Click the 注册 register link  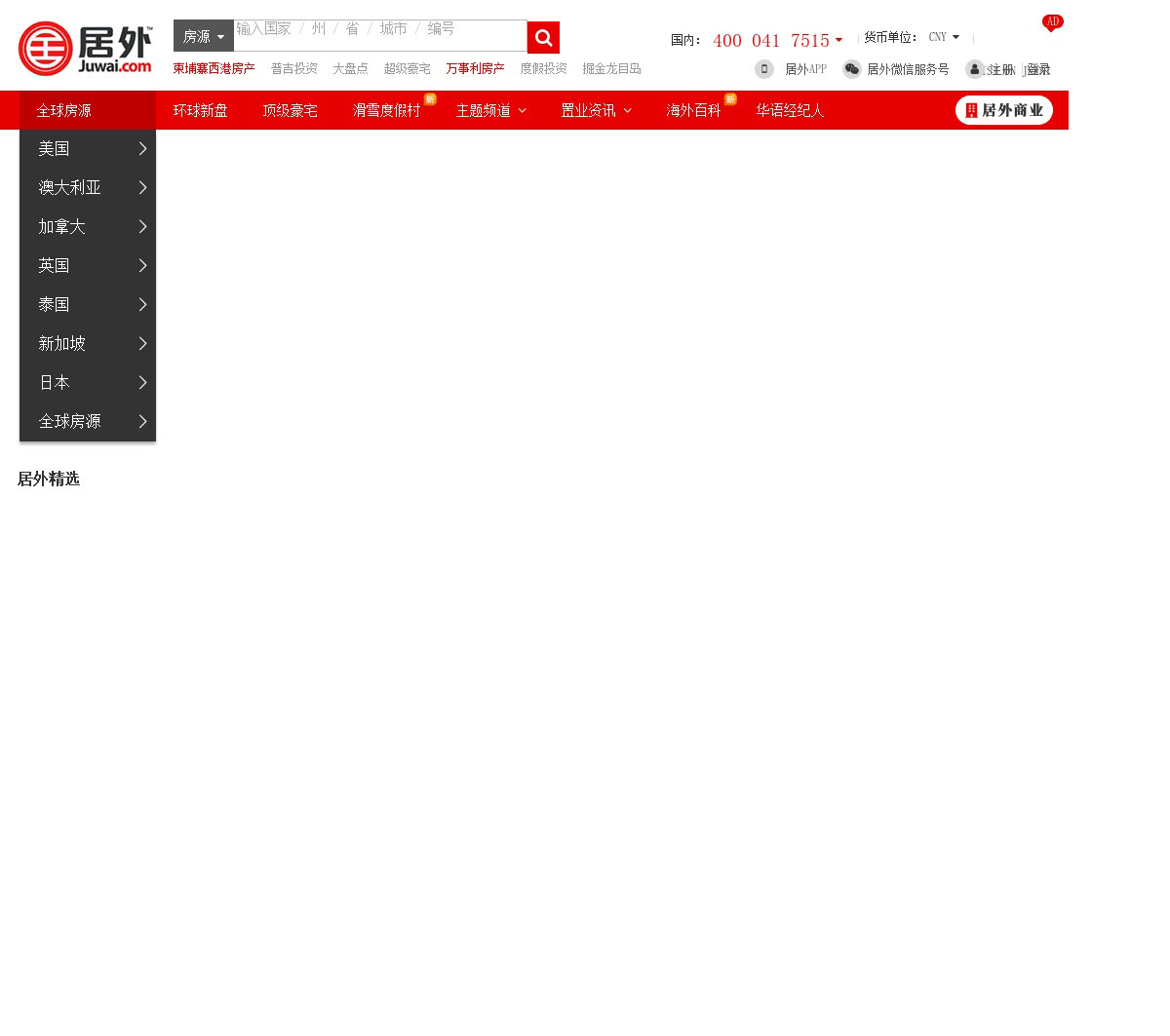[1002, 70]
